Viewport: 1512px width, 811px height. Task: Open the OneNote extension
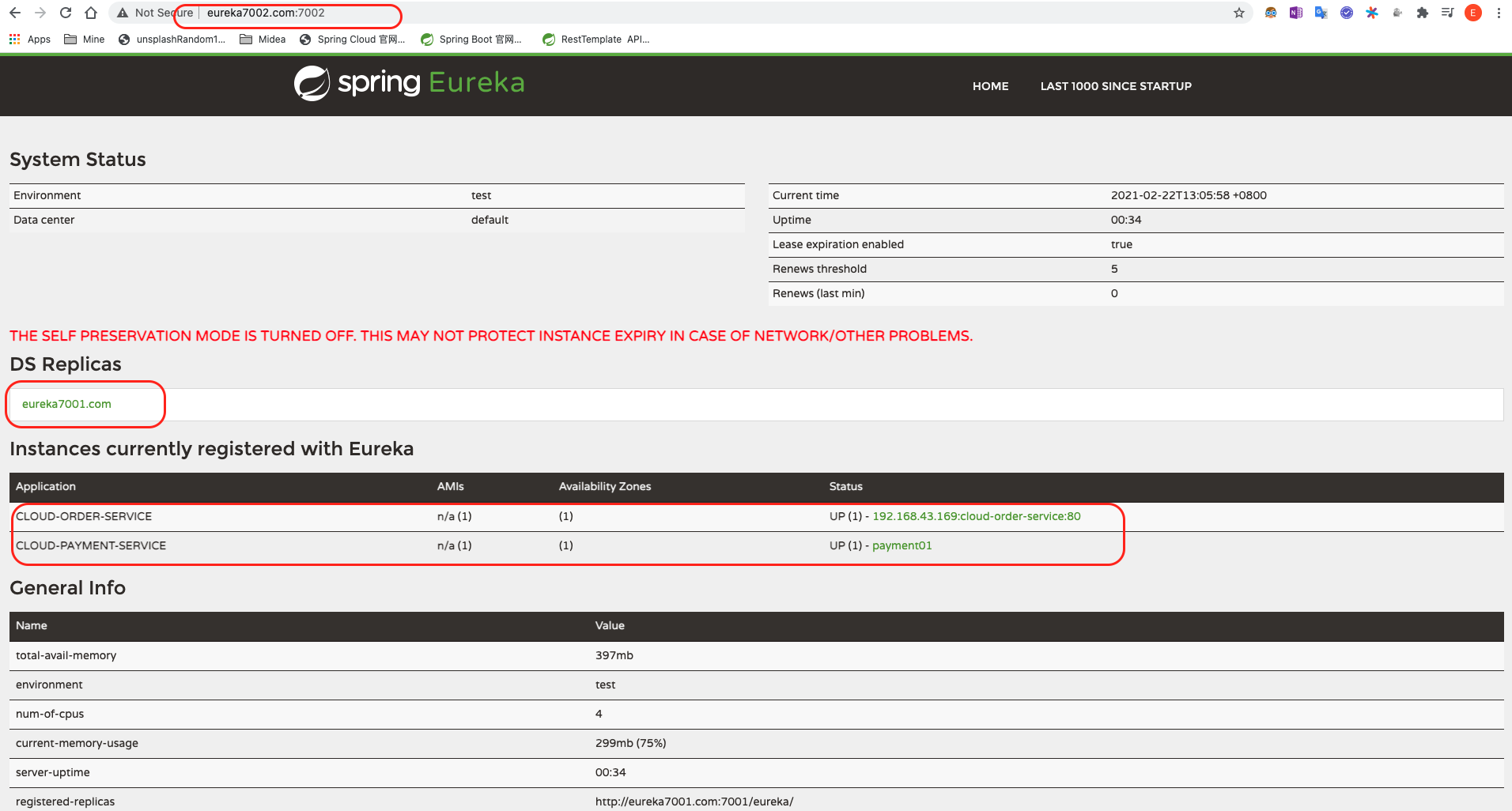coord(1295,13)
